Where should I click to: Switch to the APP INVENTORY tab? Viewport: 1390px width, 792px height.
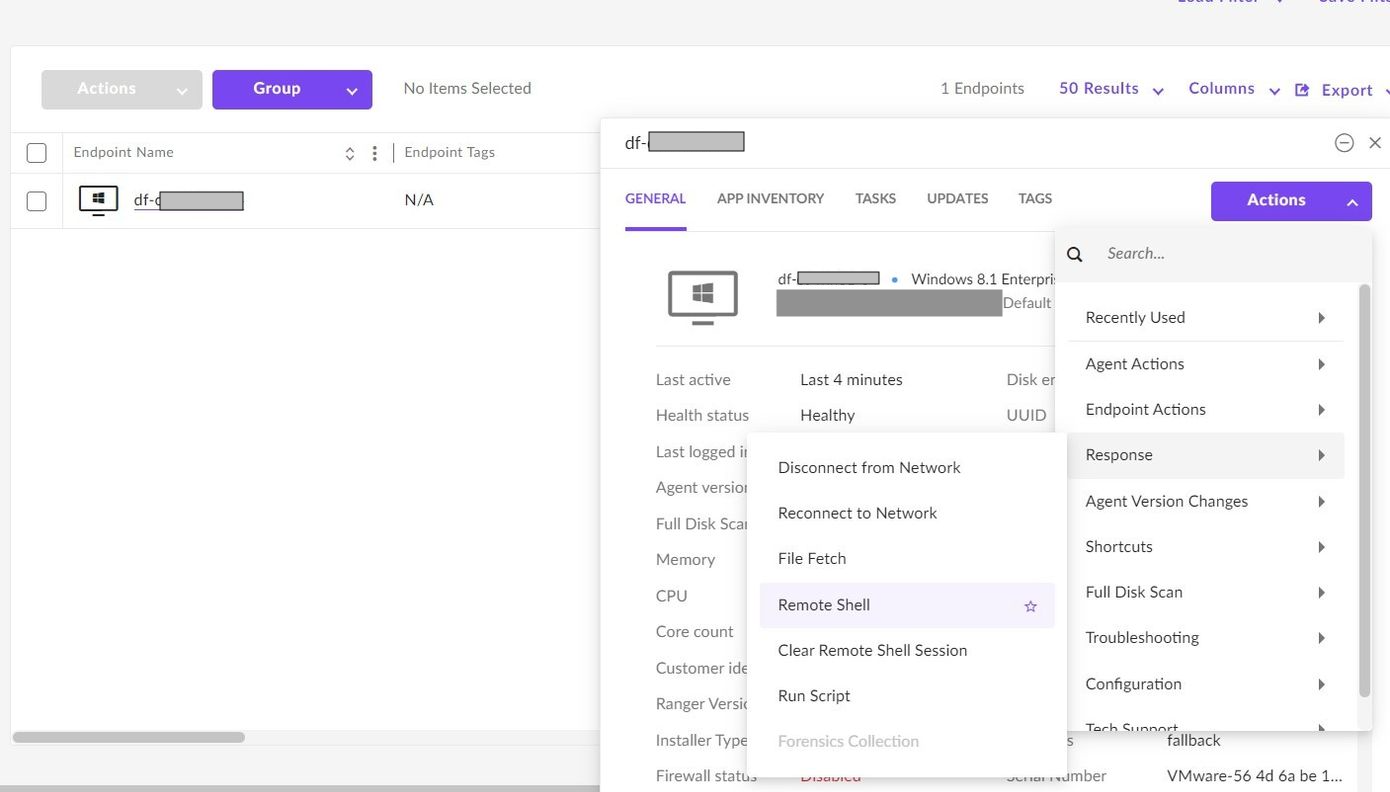point(770,199)
